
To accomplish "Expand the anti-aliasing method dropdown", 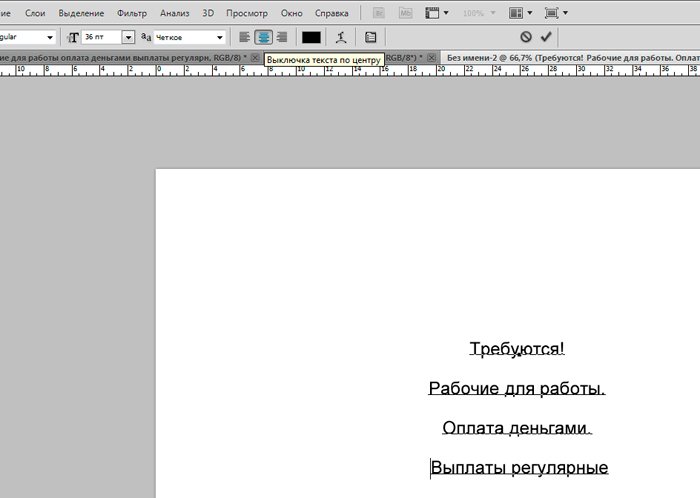I will 220,37.
